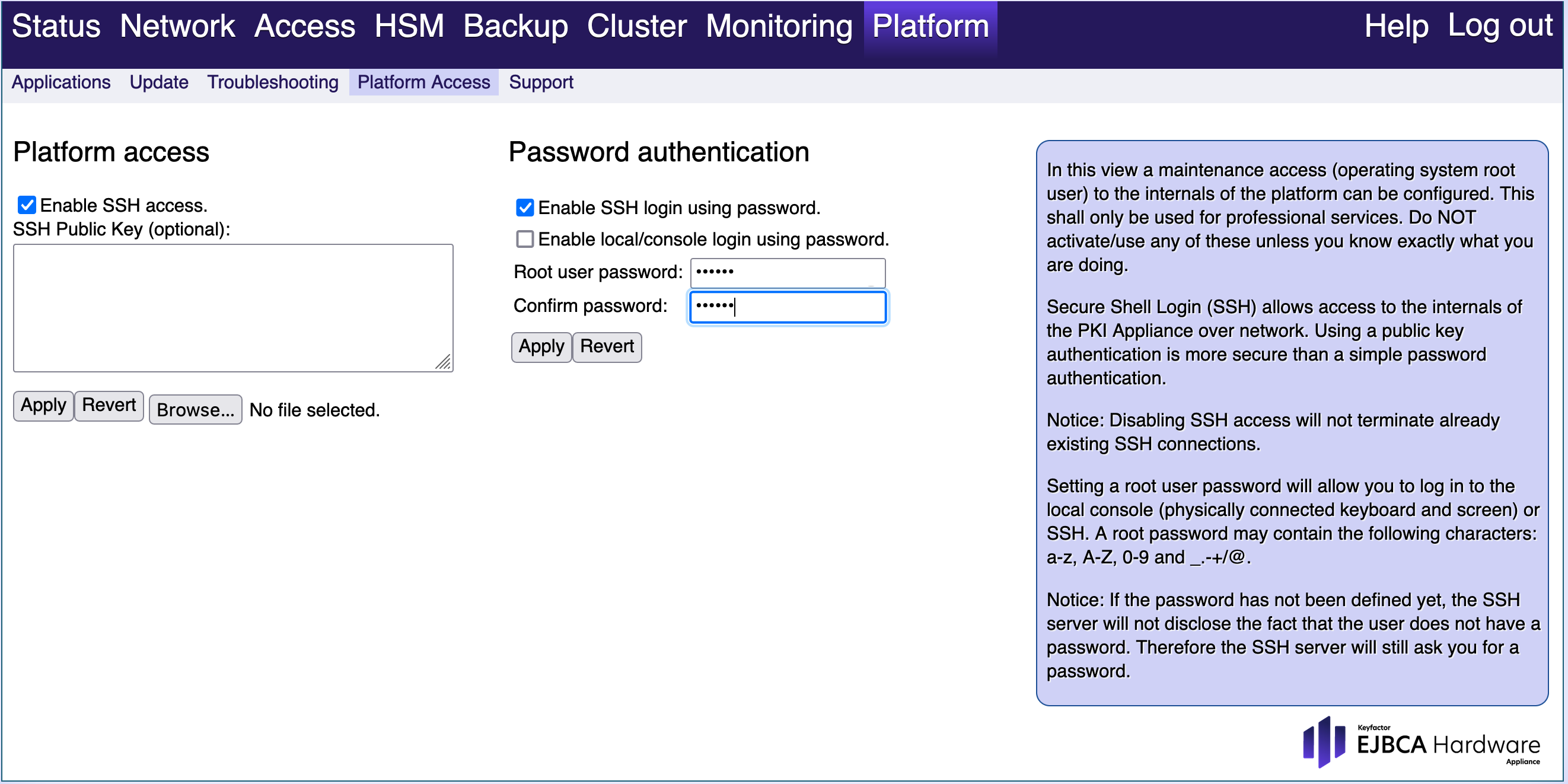Switch to the Applications sub-tab
This screenshot has width=1568, height=784.
tap(61, 82)
